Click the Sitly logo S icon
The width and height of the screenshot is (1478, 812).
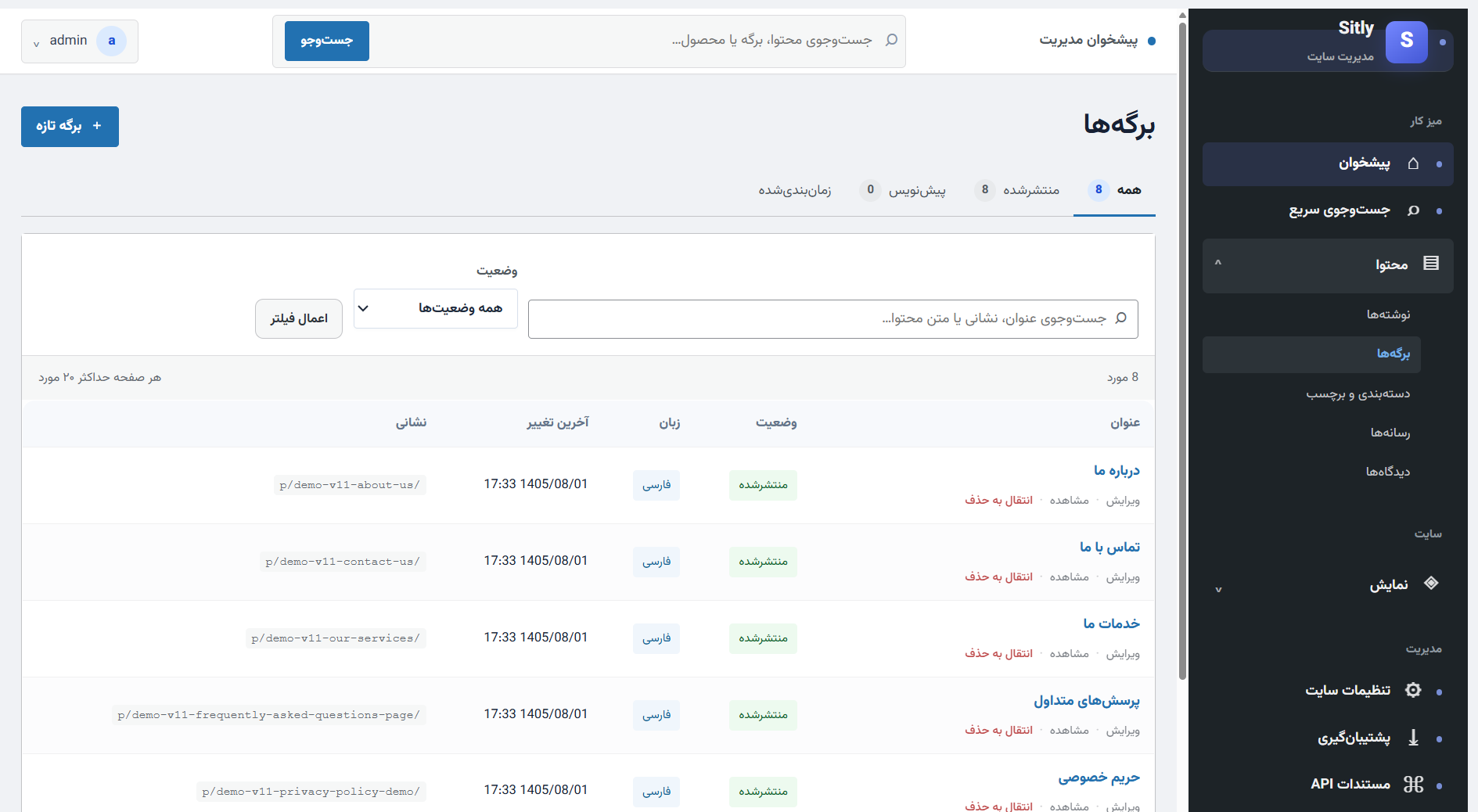[1406, 42]
